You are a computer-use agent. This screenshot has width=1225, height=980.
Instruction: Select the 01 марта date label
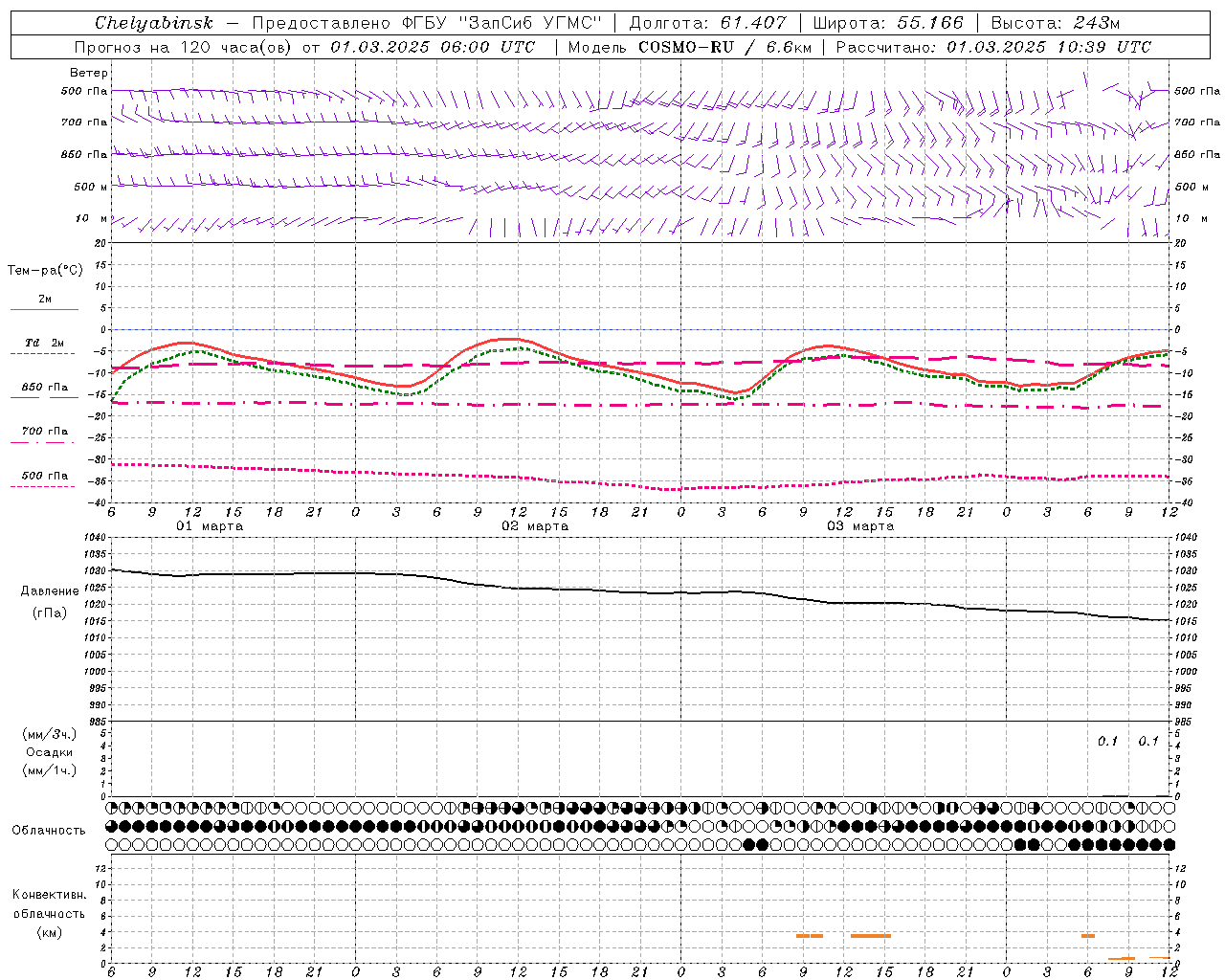[x=210, y=526]
